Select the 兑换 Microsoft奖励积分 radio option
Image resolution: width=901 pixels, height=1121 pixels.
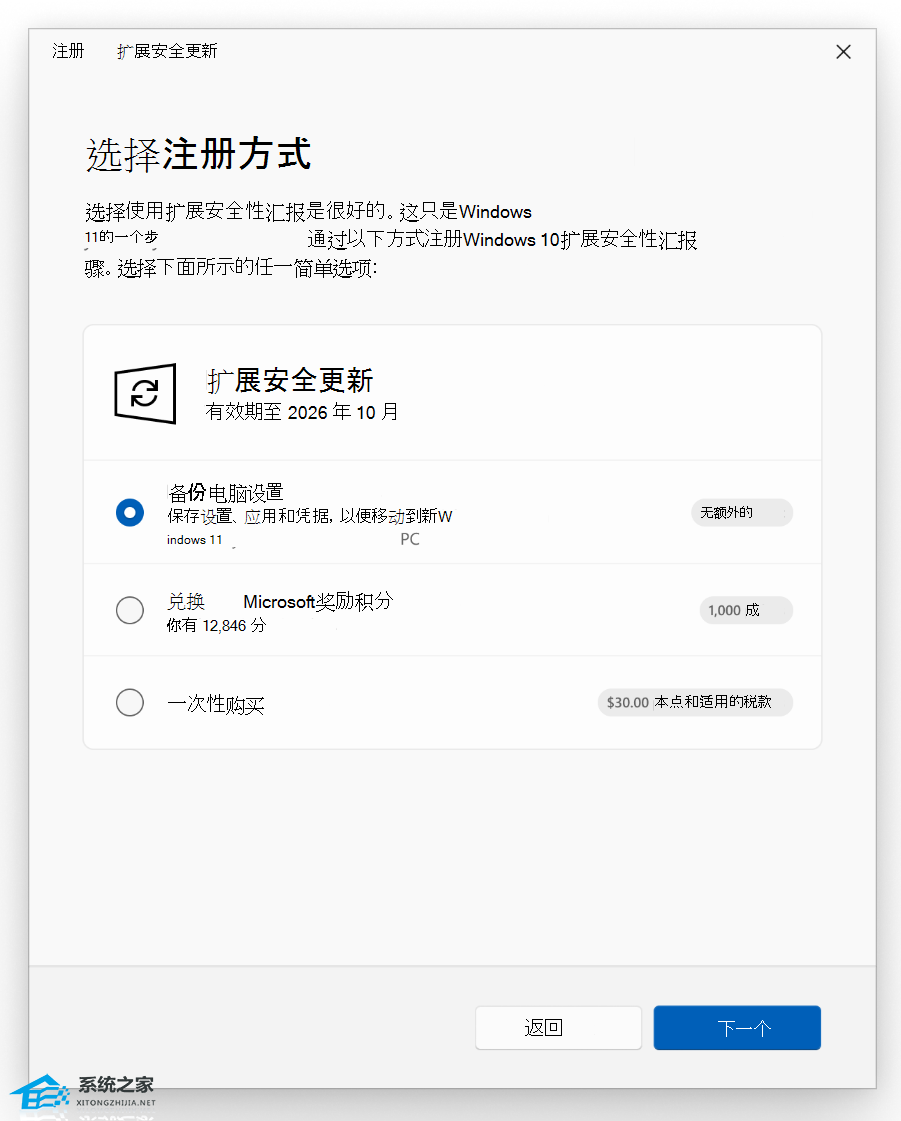pos(130,610)
